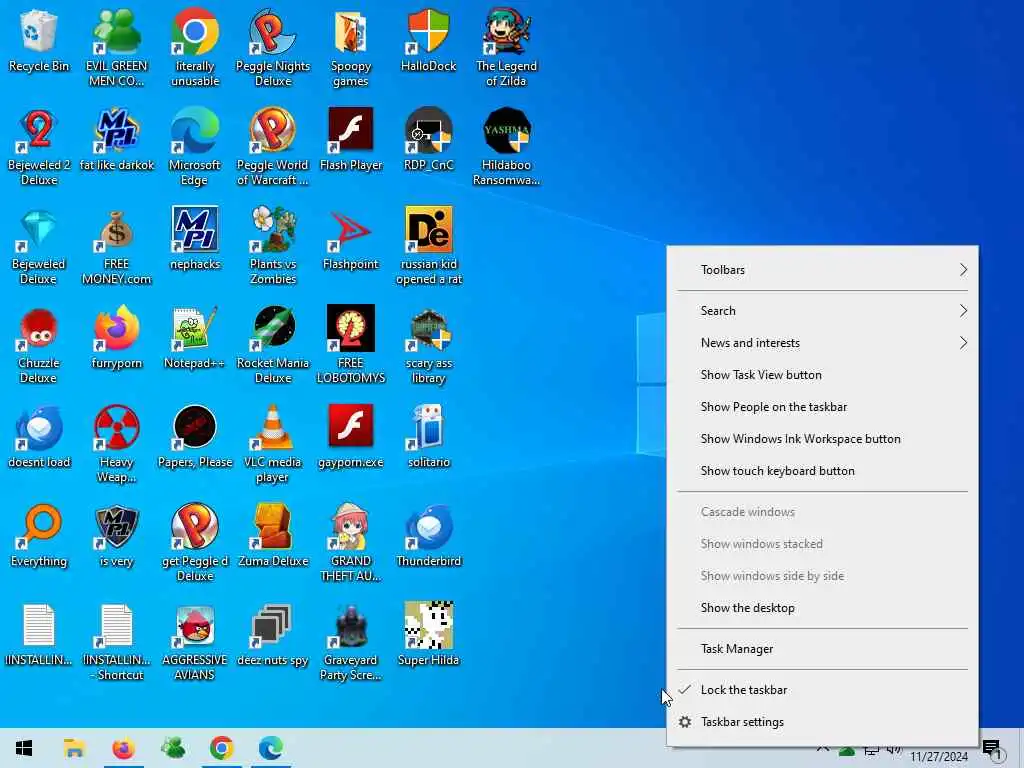The width and height of the screenshot is (1024, 768).
Task: Open the notification center icon
Action: point(993,749)
